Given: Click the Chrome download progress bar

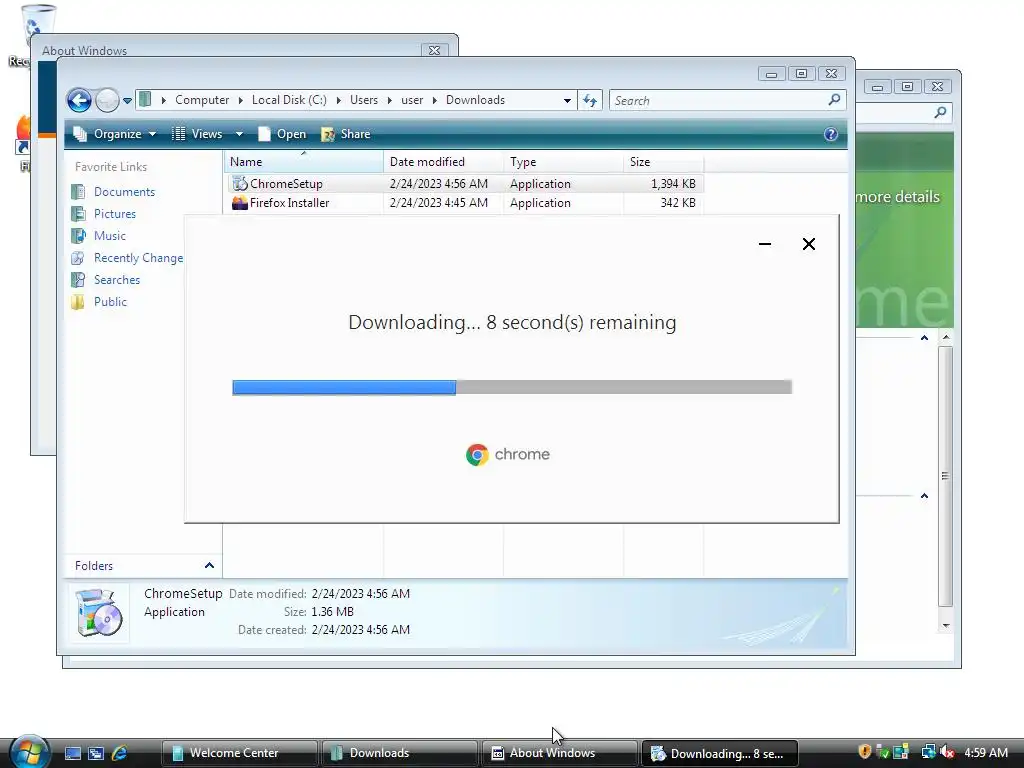Looking at the screenshot, I should (x=512, y=387).
